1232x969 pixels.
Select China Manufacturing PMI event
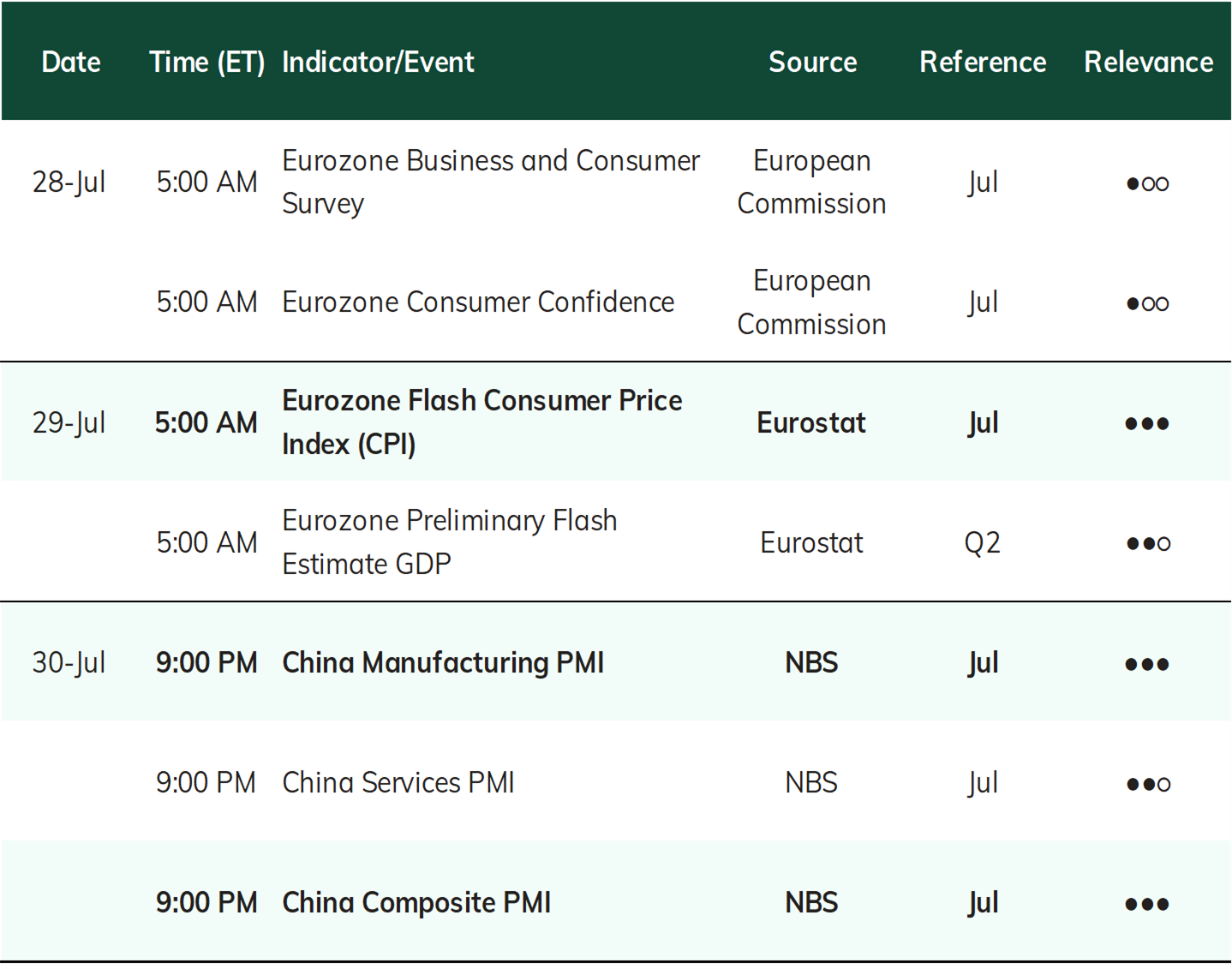point(443,662)
